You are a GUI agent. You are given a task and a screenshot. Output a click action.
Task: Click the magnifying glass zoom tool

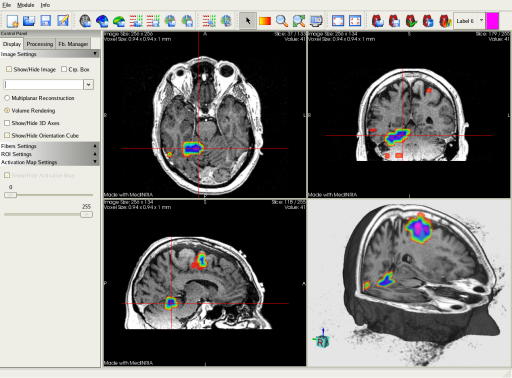click(282, 21)
